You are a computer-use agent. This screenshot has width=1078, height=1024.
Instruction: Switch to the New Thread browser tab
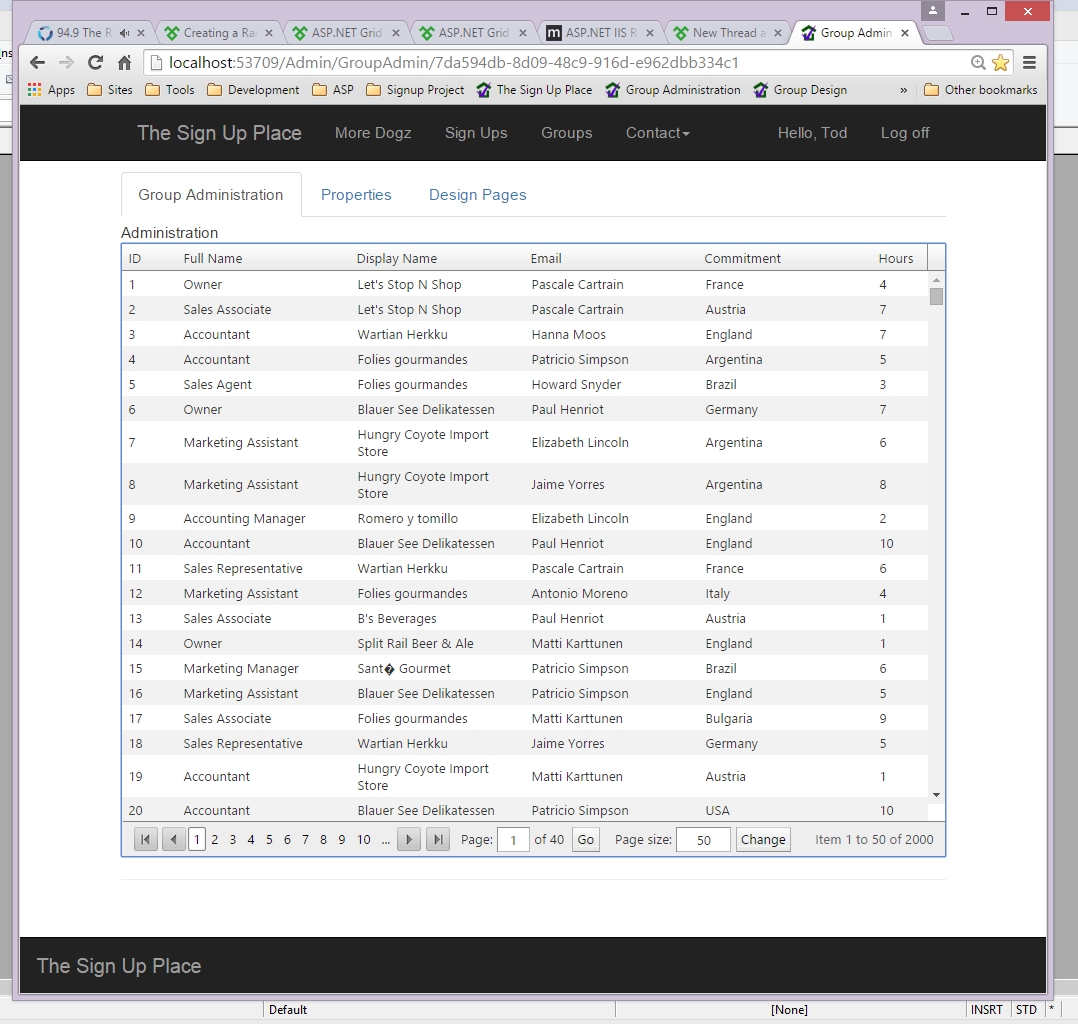(727, 33)
